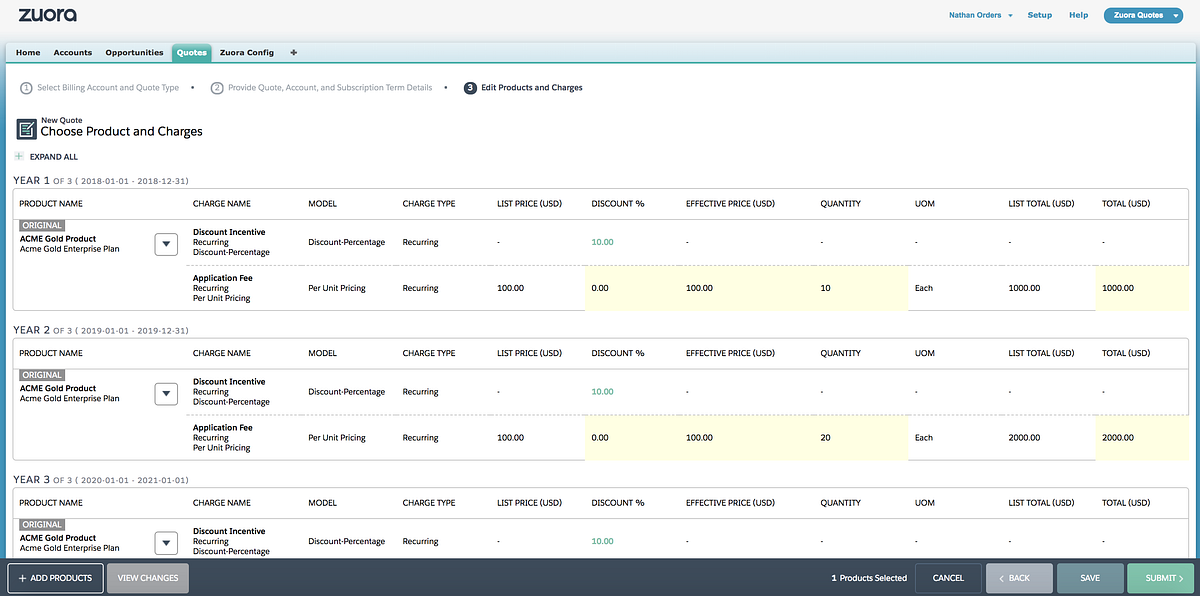The image size is (1200, 596).
Task: Click Year 1 discount incentive 10.00
Action: [602, 242]
